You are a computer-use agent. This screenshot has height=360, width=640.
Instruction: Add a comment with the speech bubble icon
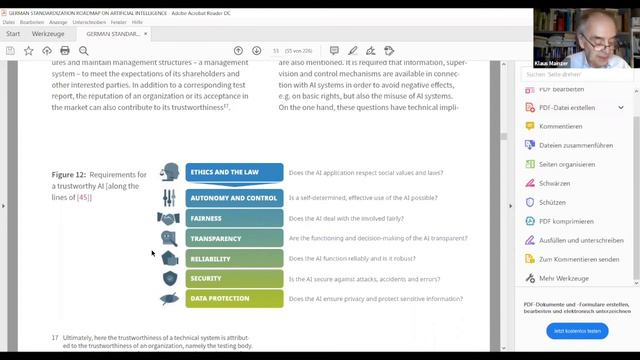[334, 51]
